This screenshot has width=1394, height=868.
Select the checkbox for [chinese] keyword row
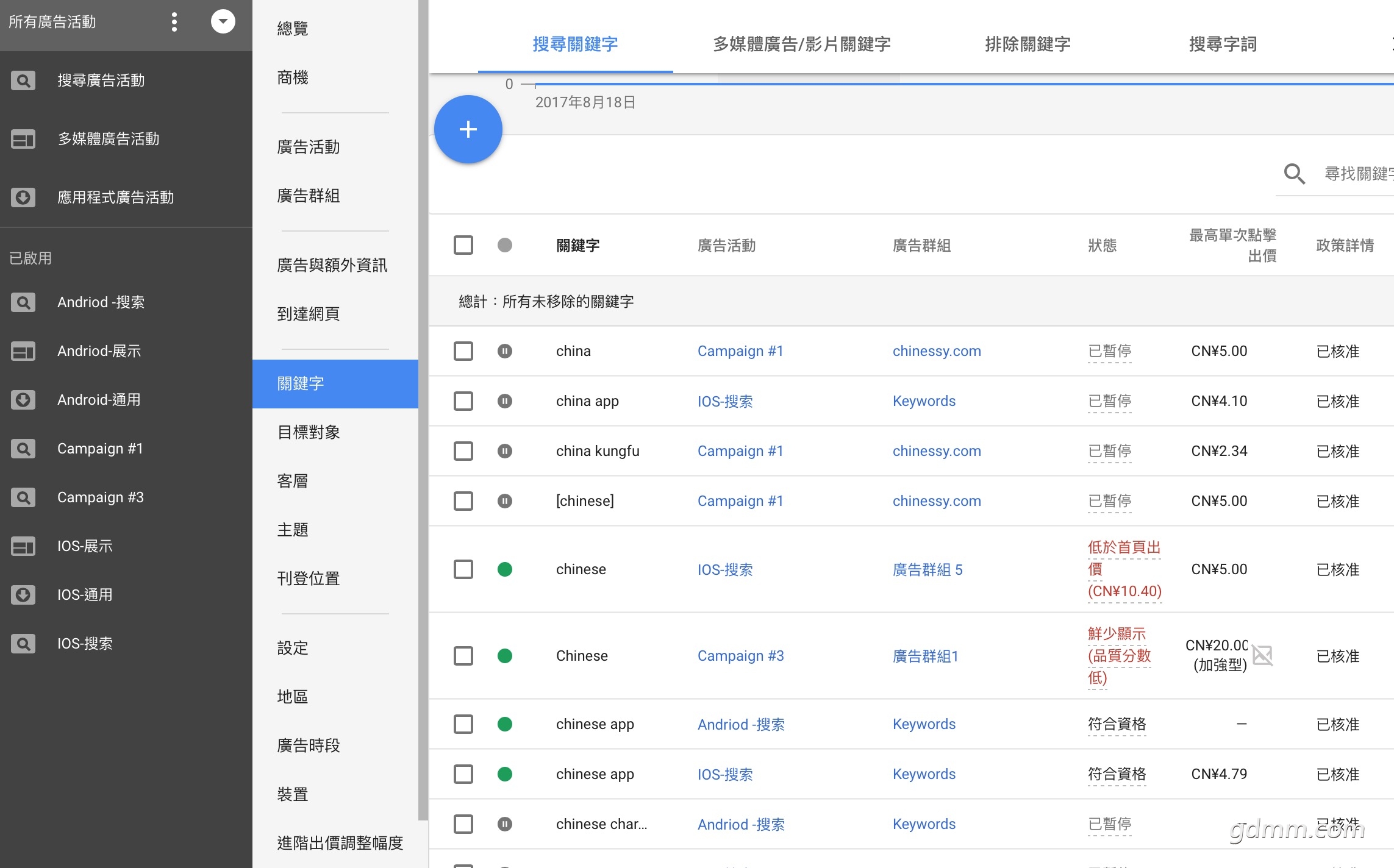(x=463, y=501)
